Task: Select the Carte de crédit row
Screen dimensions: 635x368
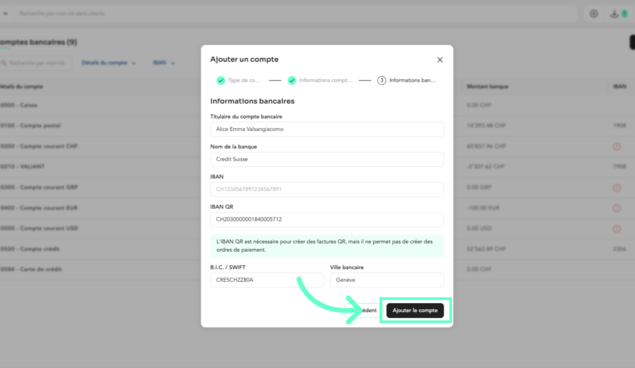Action: (x=318, y=269)
